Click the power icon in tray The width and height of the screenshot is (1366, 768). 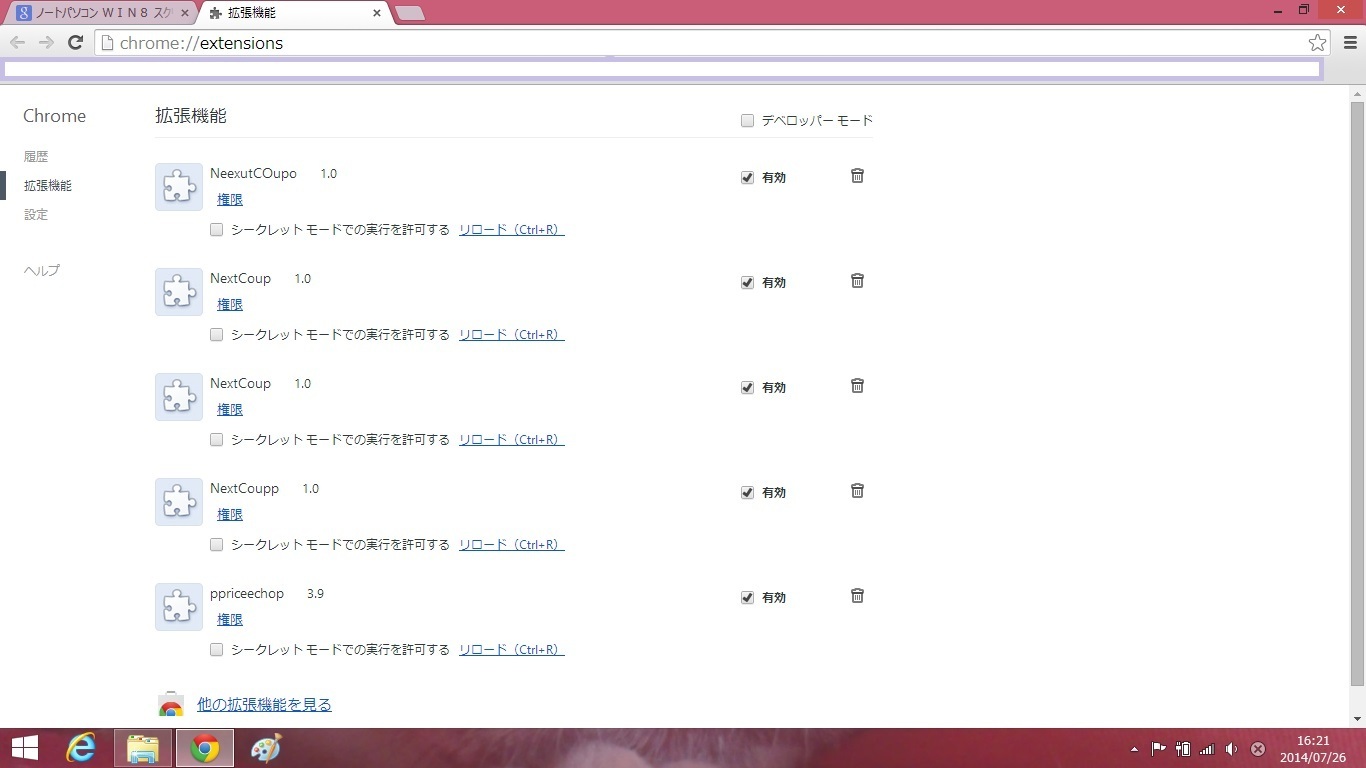[x=1183, y=749]
